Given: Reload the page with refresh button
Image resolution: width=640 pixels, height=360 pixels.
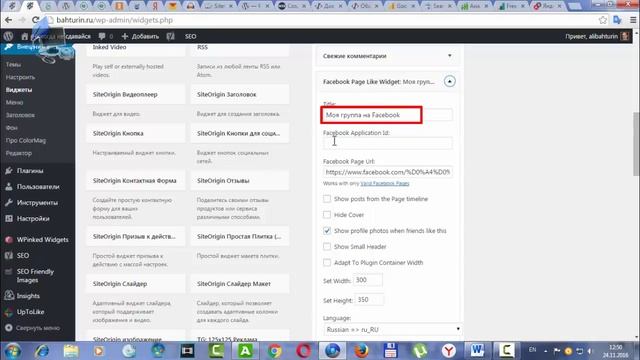Looking at the screenshot, I should 36,20.
